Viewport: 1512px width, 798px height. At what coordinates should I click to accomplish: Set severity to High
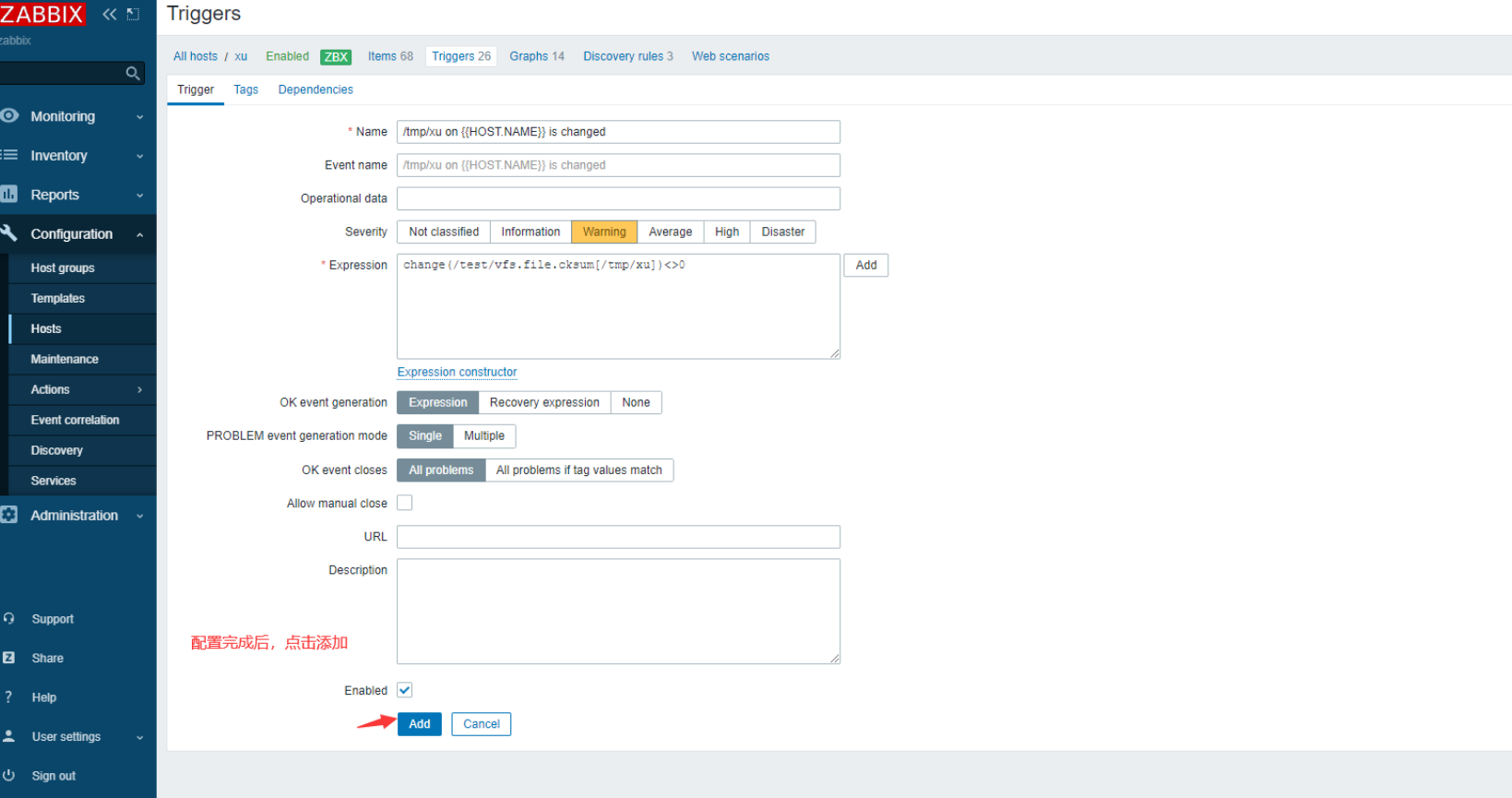(727, 232)
